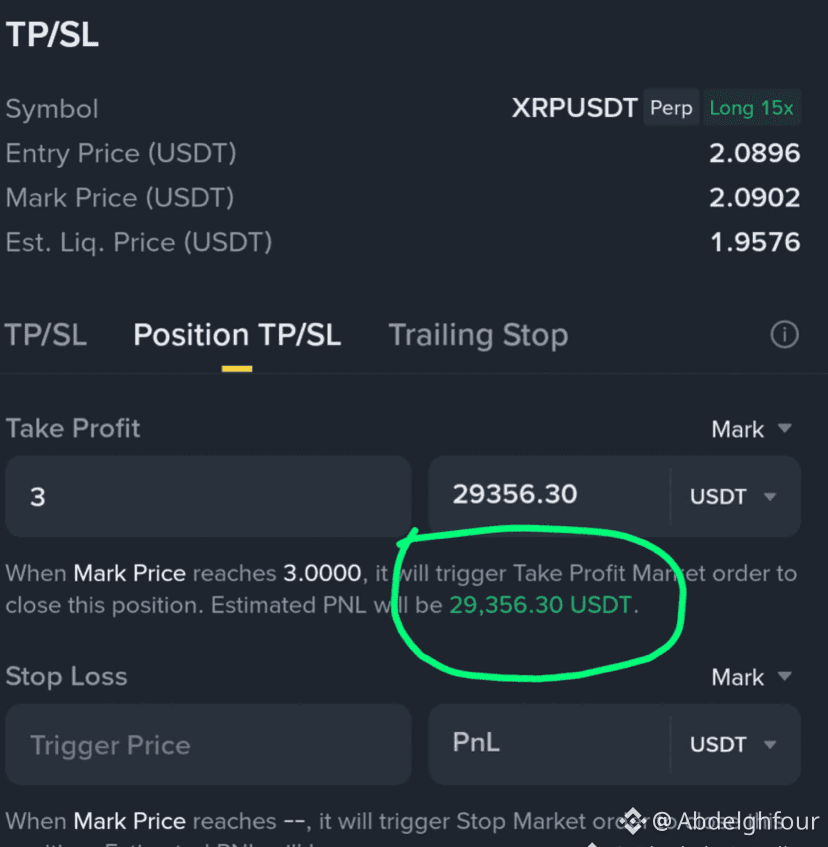Switch to the TP/SL tab
Viewport: 828px width, 847px height.
tap(46, 334)
